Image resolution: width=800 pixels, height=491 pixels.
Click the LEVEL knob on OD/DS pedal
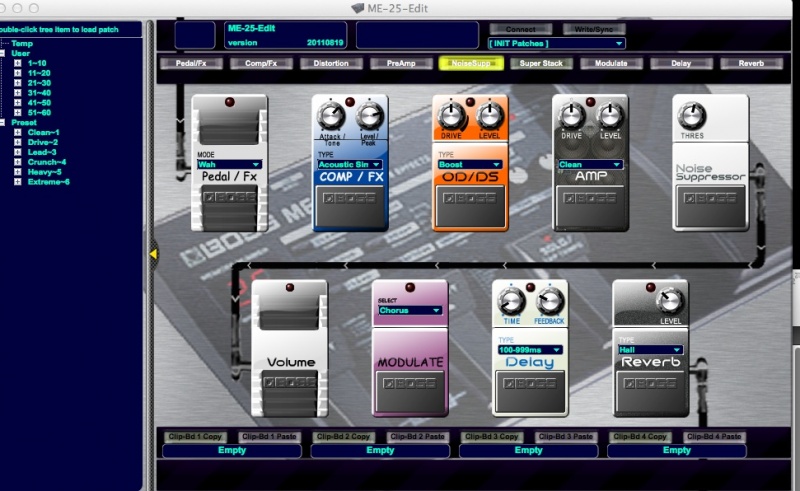pos(489,115)
